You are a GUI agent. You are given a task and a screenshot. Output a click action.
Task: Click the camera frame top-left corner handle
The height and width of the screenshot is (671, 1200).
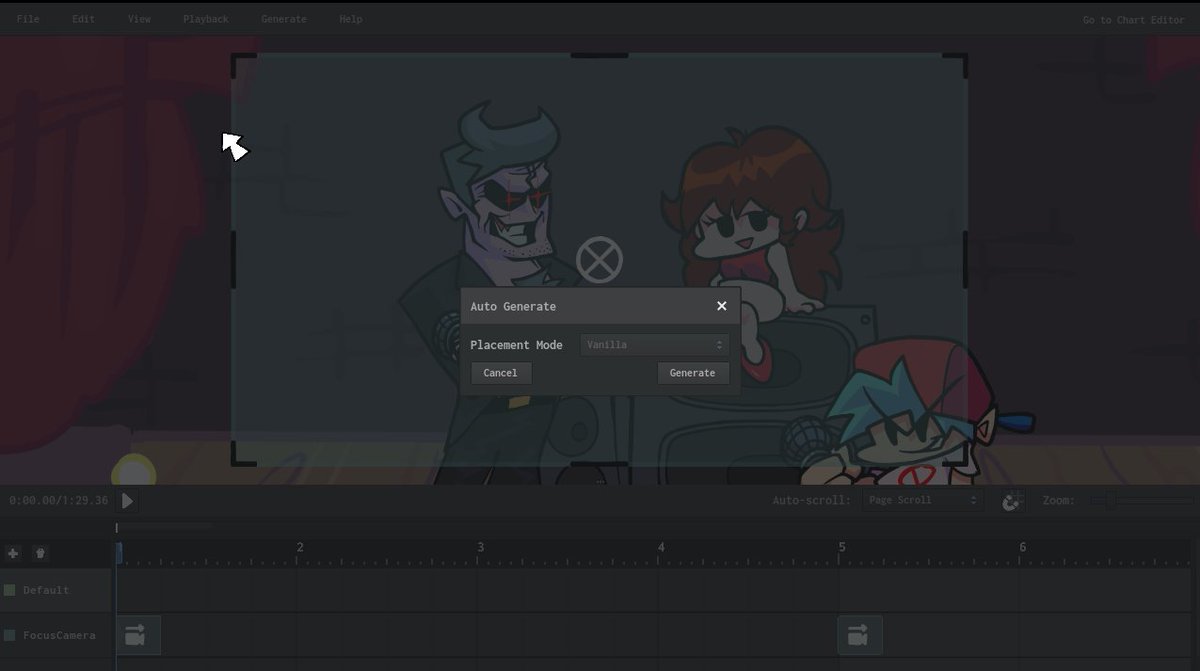(243, 65)
